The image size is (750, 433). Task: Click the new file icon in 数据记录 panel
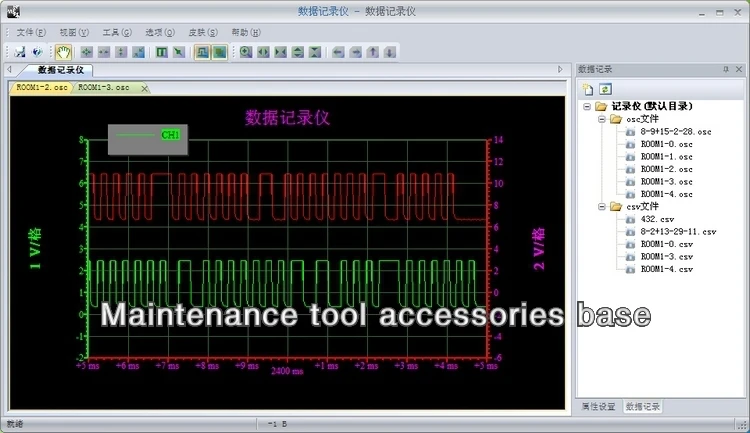pyautogui.click(x=588, y=89)
